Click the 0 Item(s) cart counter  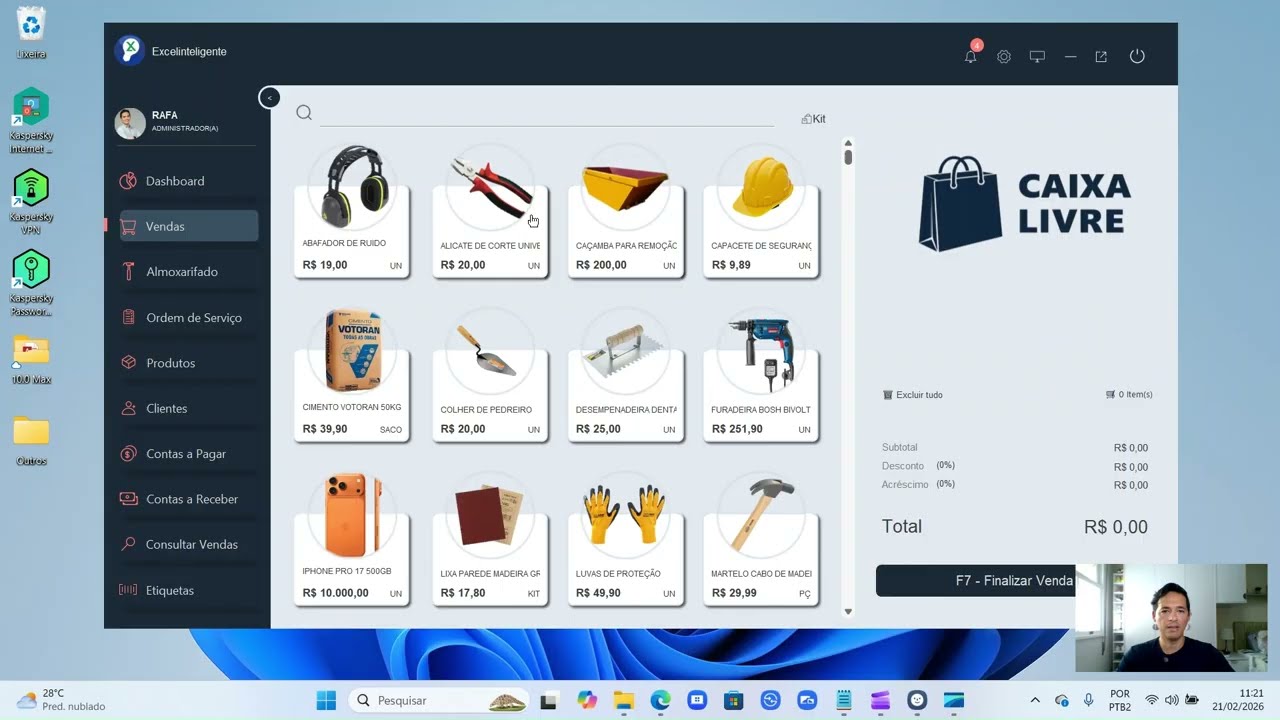click(x=1129, y=395)
